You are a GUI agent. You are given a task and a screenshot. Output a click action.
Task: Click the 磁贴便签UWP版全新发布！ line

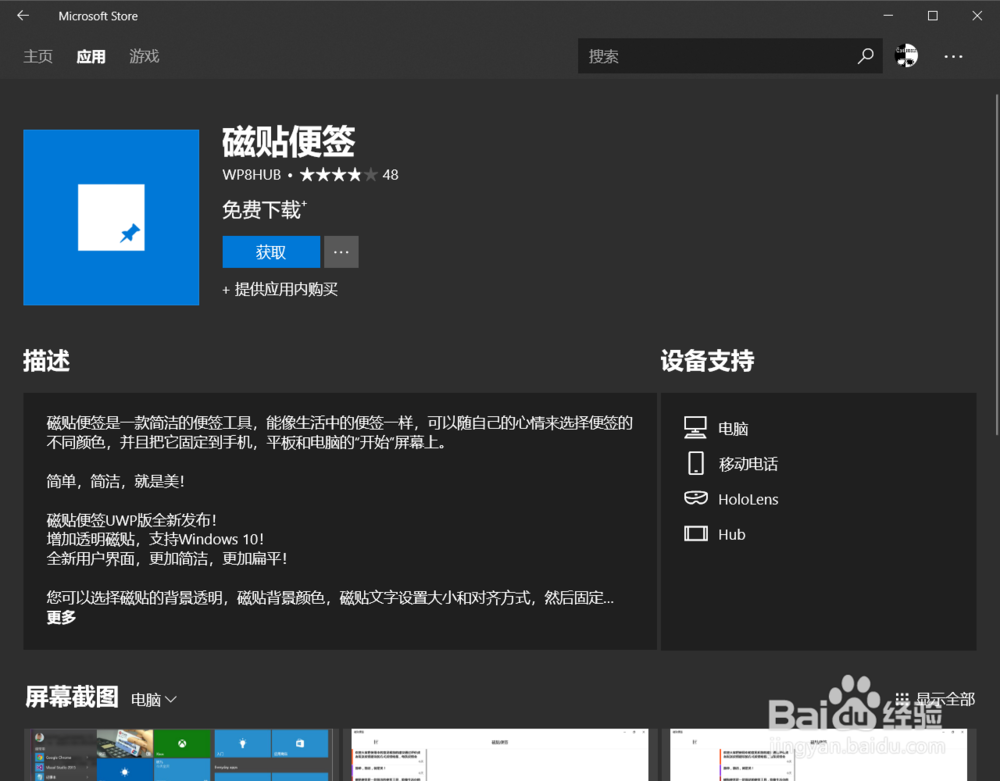131,520
